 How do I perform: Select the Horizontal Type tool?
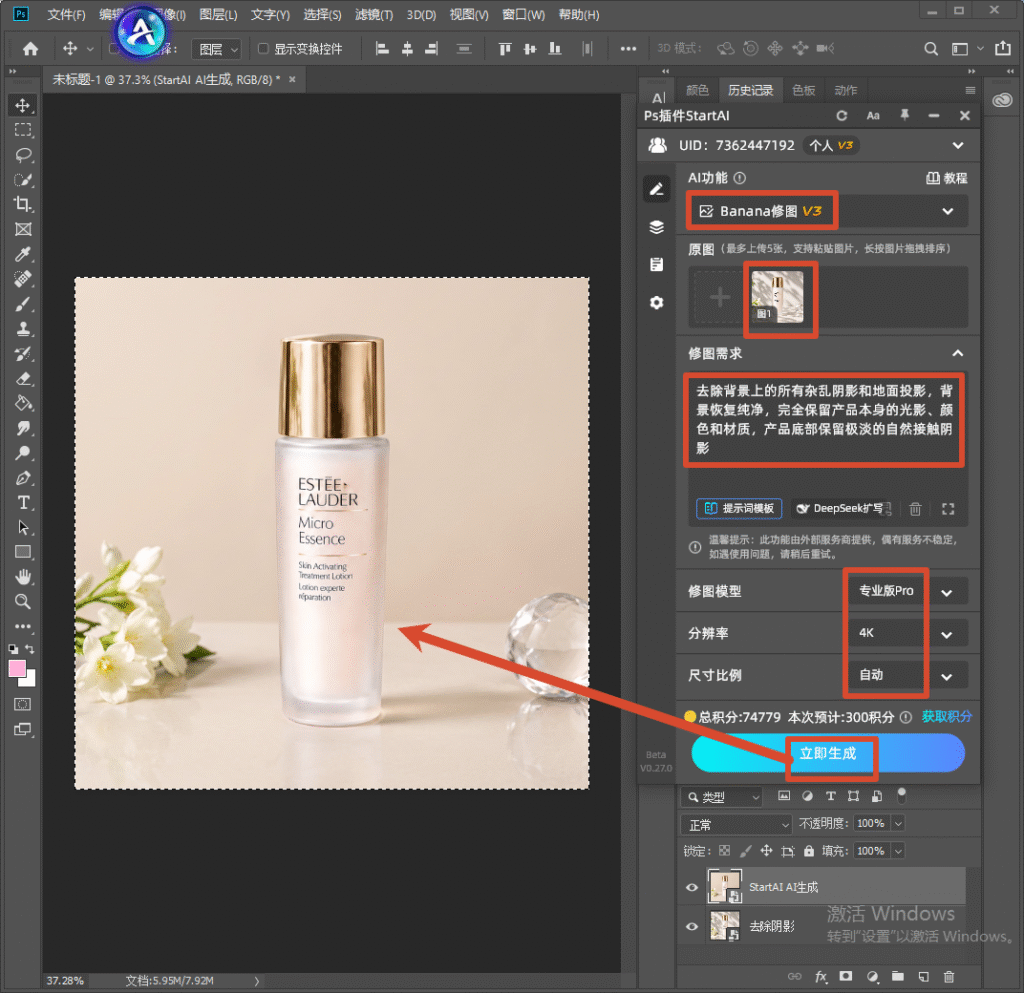tap(23, 503)
